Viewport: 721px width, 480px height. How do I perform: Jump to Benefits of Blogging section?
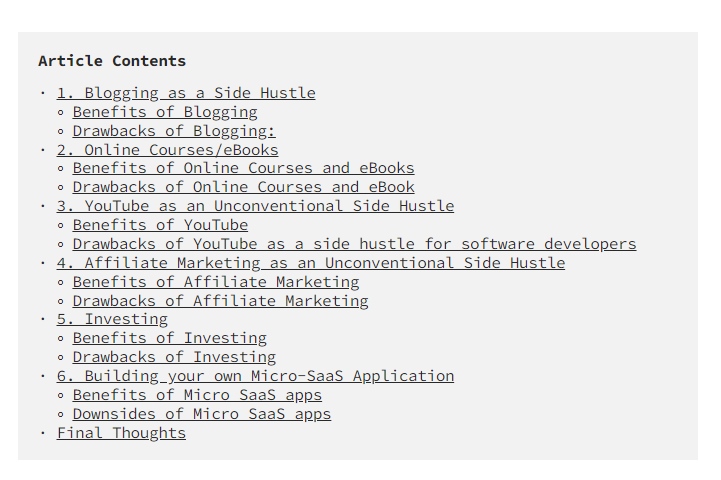pos(165,112)
